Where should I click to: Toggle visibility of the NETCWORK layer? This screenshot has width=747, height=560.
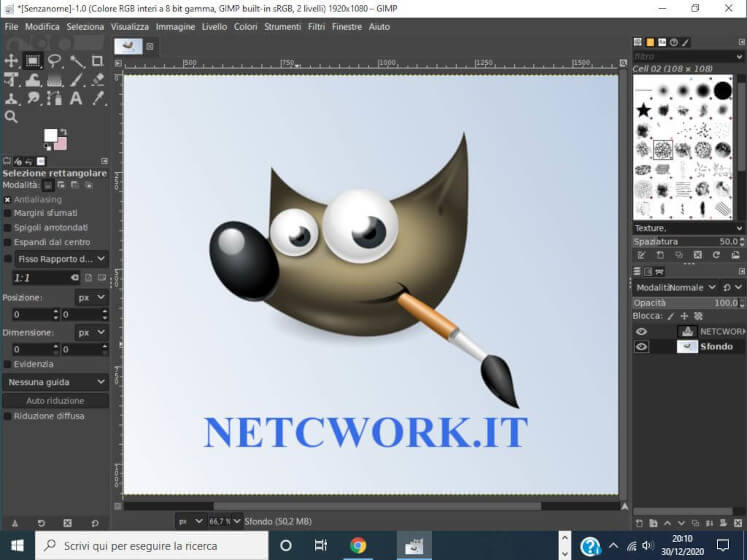pos(641,332)
